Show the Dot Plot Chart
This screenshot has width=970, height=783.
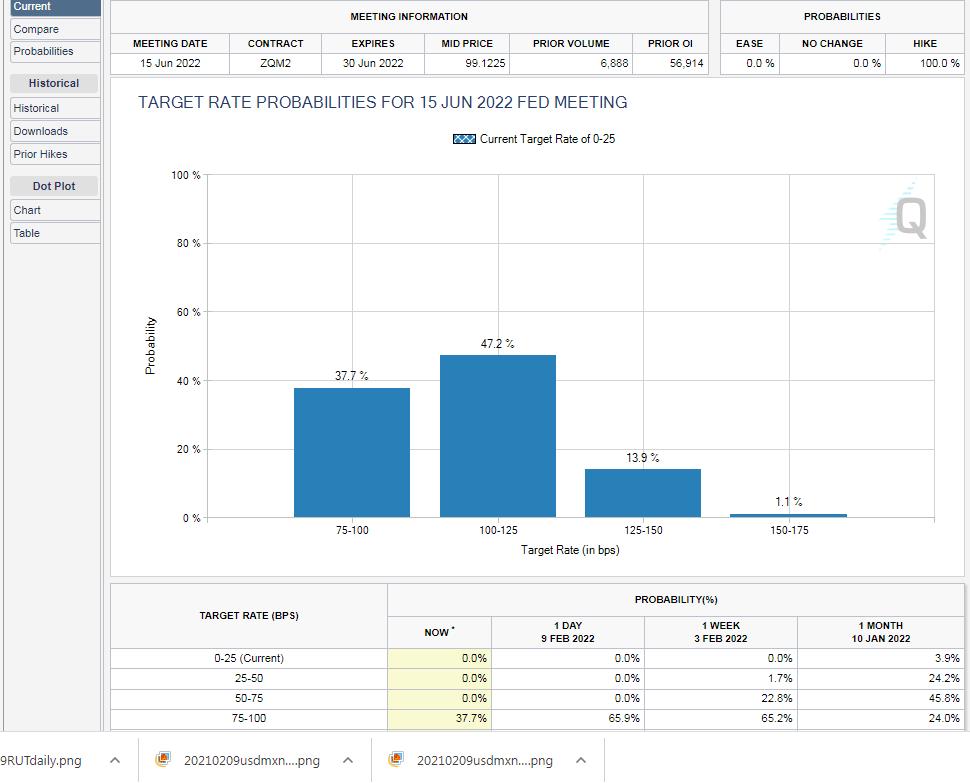click(54, 210)
